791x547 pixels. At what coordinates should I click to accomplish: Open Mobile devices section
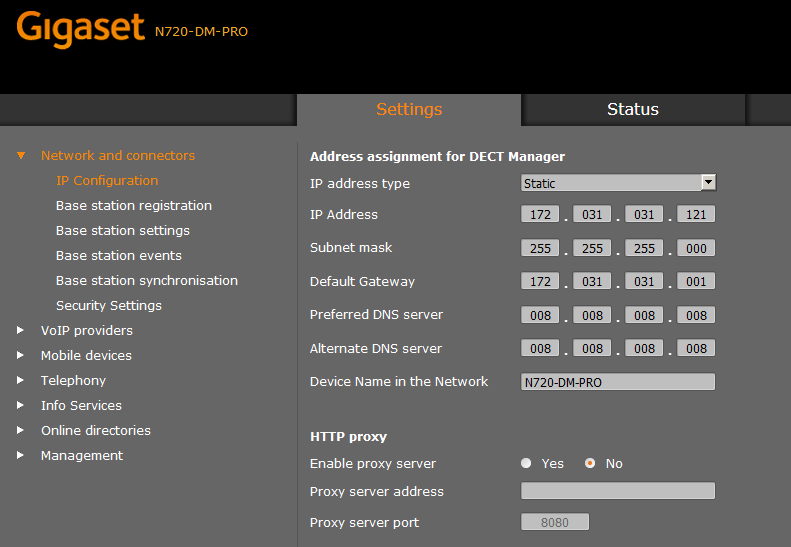[86, 355]
